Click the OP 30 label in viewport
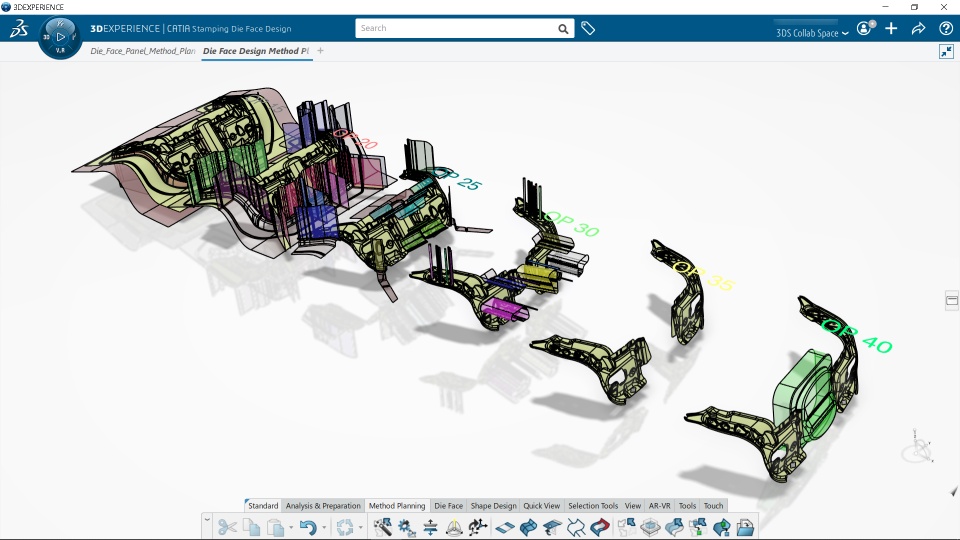Screen dimensions: 960x540 click(x=571, y=223)
